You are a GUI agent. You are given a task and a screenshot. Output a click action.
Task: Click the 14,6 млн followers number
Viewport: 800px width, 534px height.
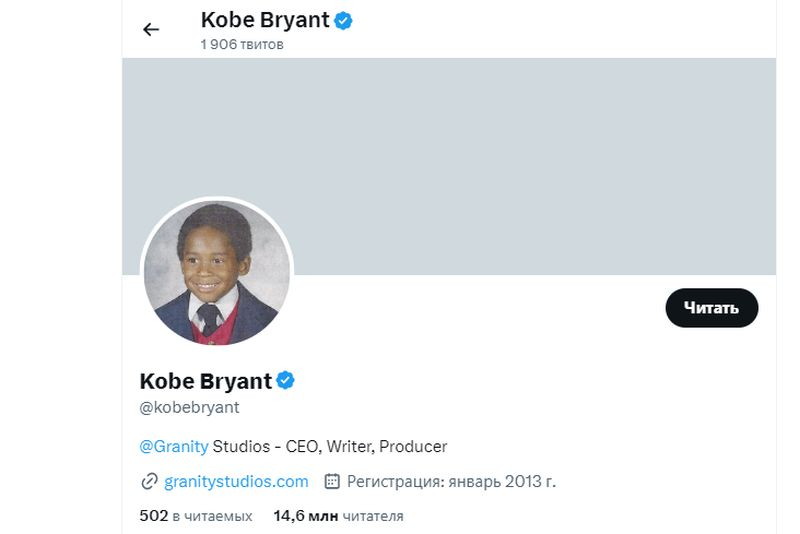pyautogui.click(x=305, y=516)
